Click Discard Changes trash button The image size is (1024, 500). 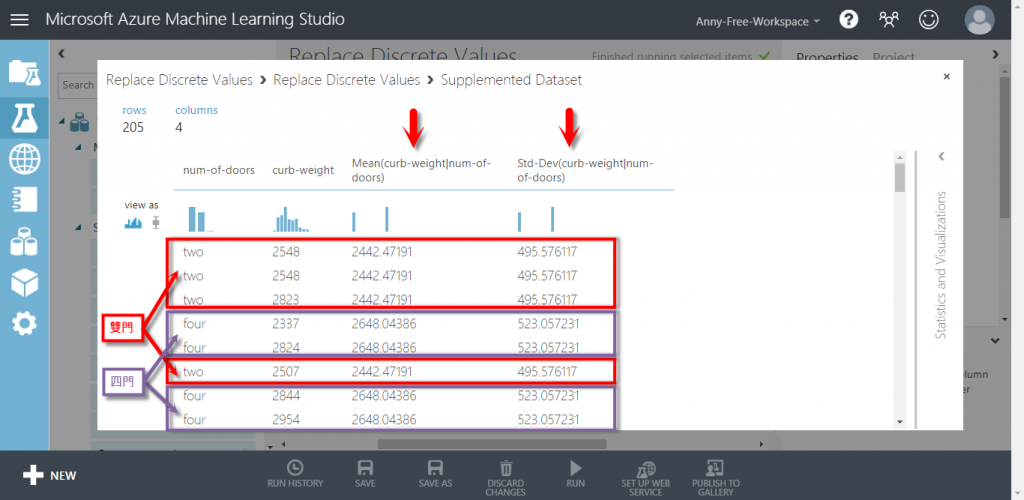(x=505, y=478)
